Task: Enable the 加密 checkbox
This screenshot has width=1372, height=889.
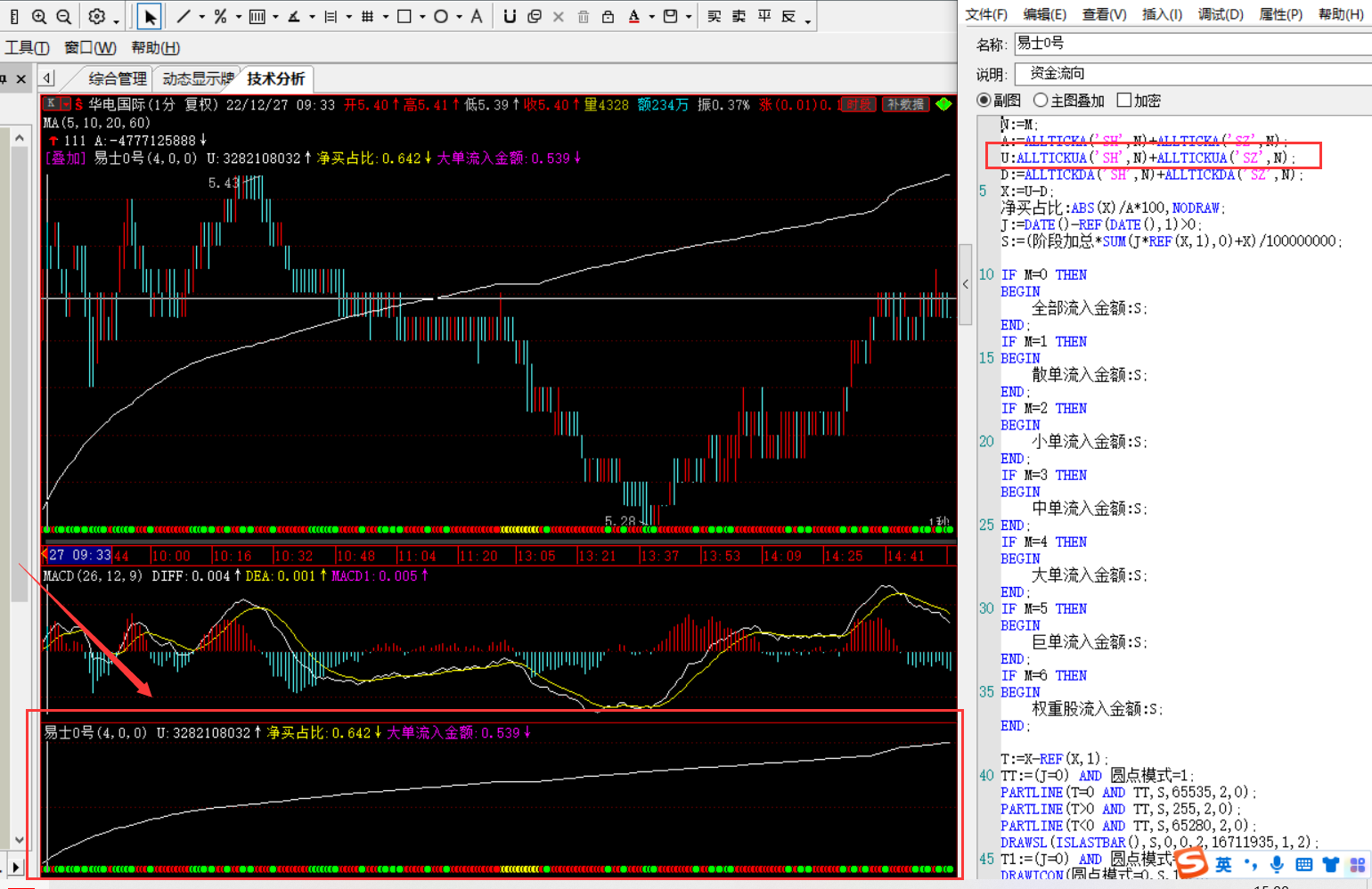Action: (1124, 101)
